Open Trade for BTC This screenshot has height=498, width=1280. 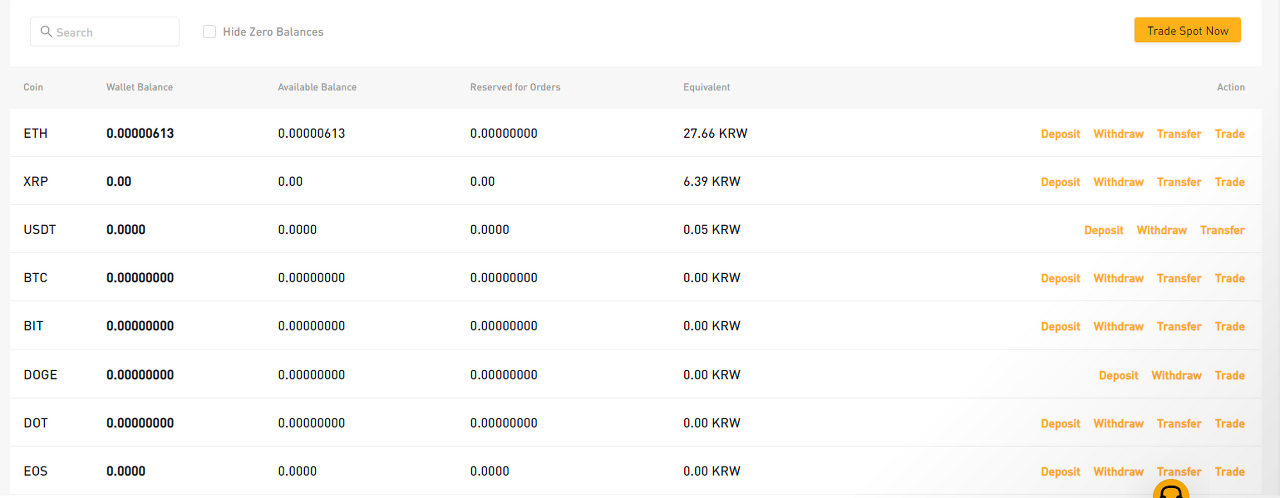[x=1229, y=278]
